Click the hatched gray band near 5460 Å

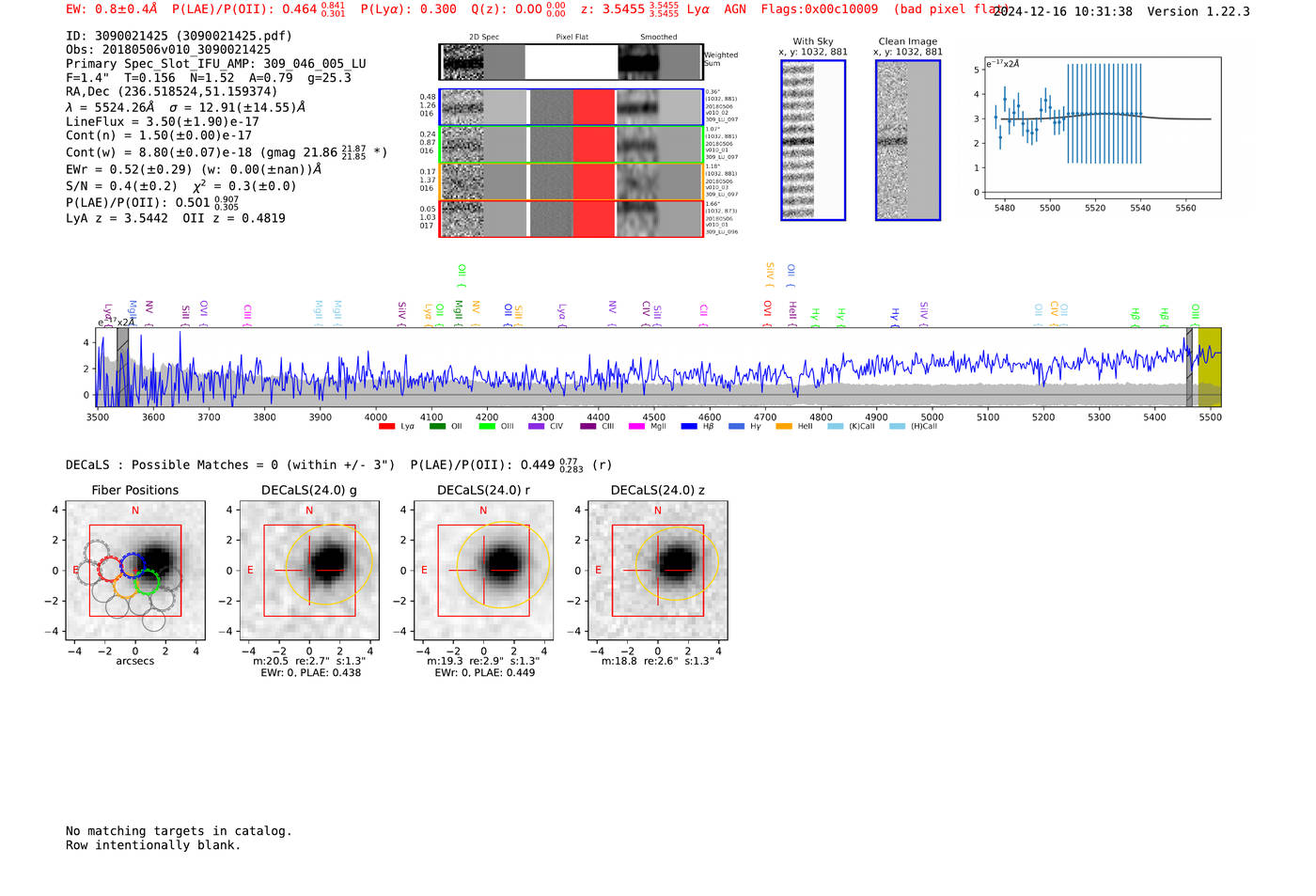click(1189, 368)
